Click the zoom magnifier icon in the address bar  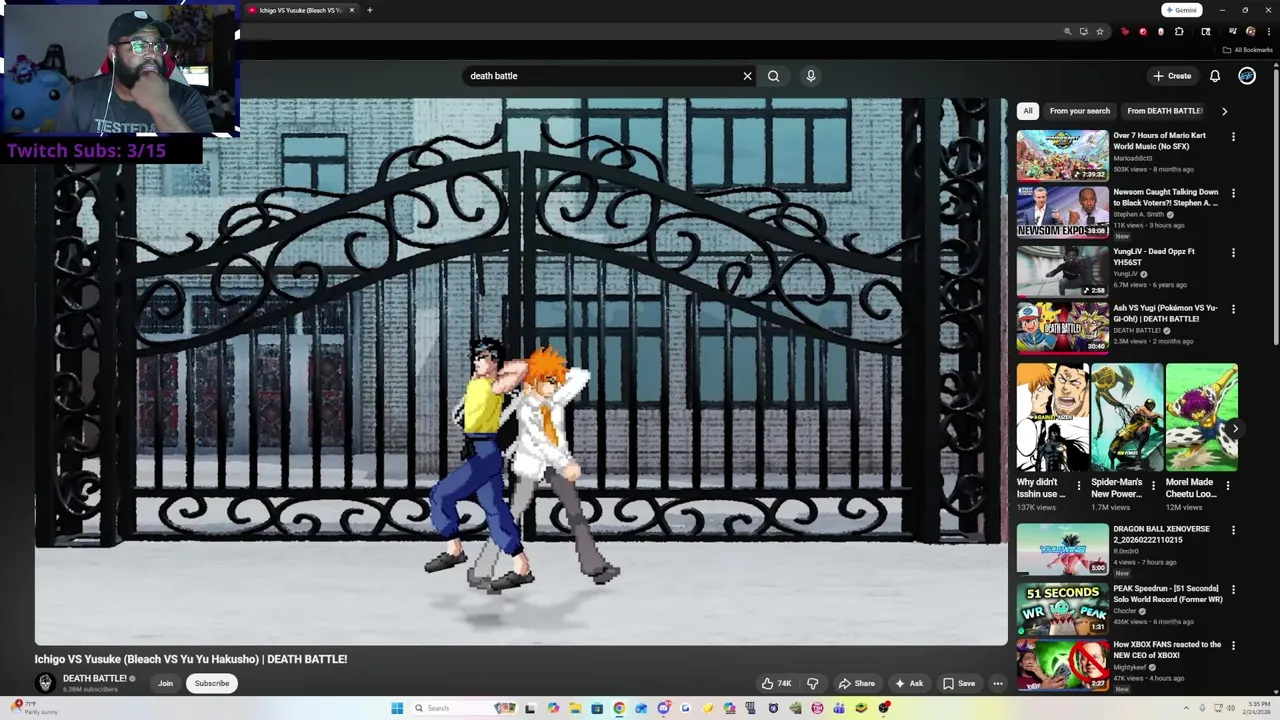(1067, 31)
